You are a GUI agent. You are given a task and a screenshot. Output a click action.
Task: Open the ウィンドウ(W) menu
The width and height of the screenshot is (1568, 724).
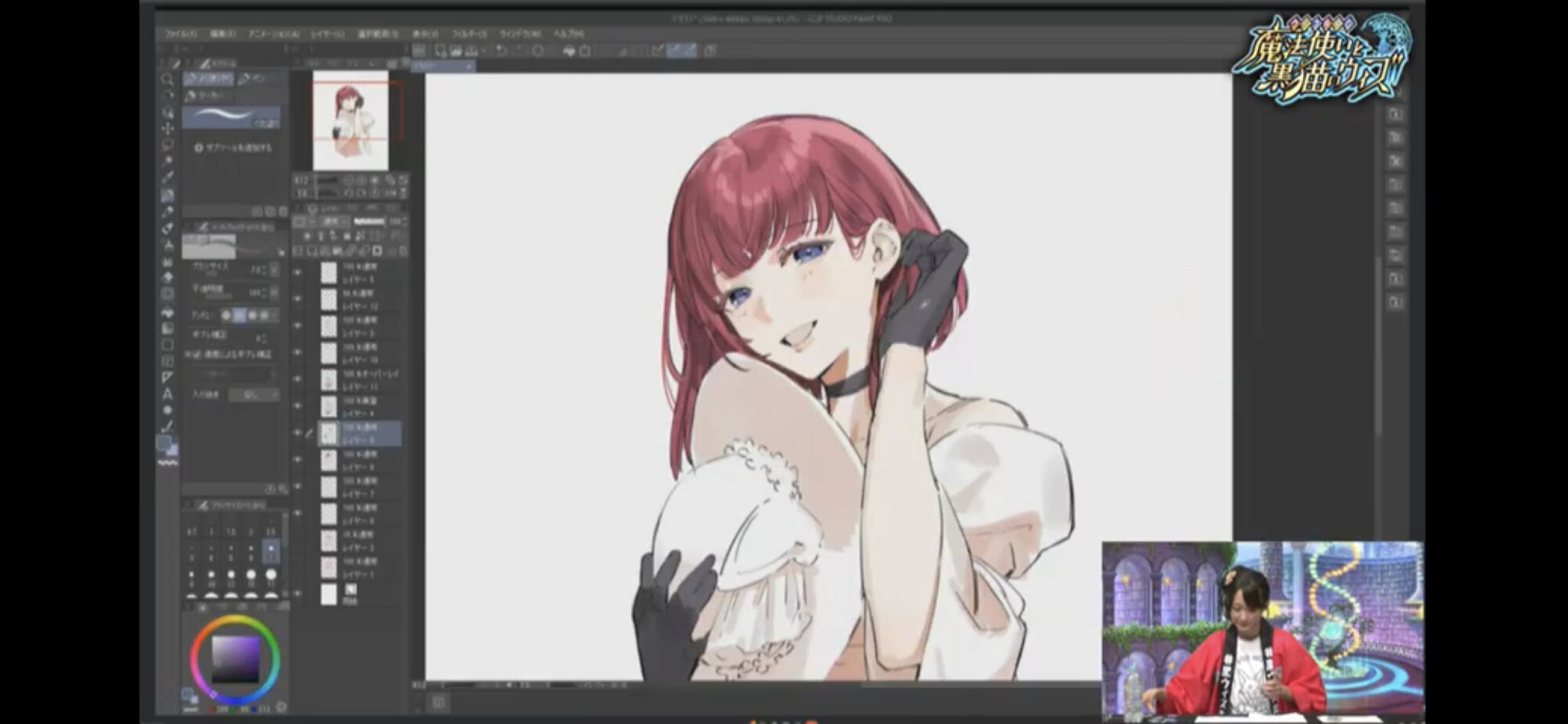click(521, 34)
